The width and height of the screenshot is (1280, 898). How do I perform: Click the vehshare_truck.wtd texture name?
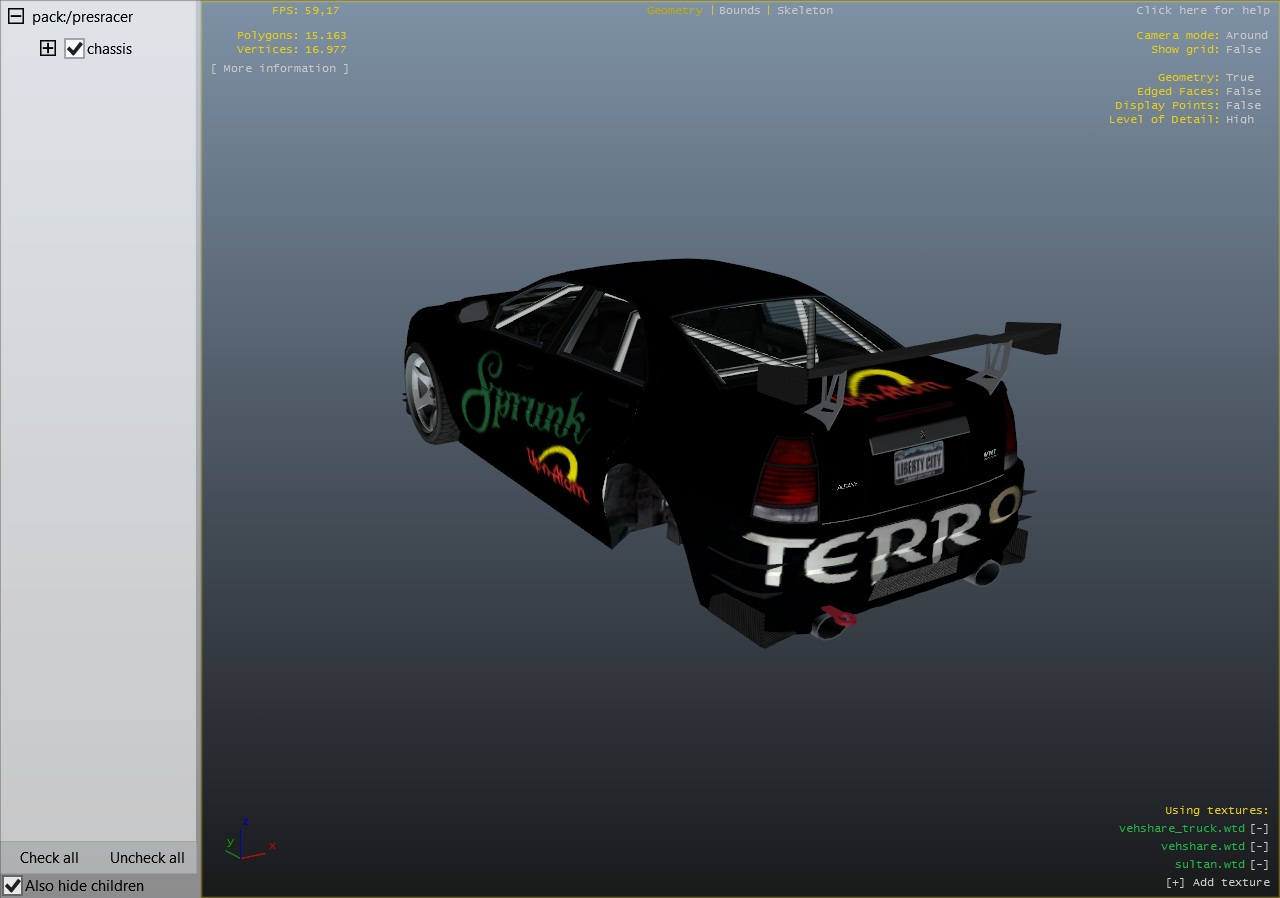click(x=1182, y=828)
